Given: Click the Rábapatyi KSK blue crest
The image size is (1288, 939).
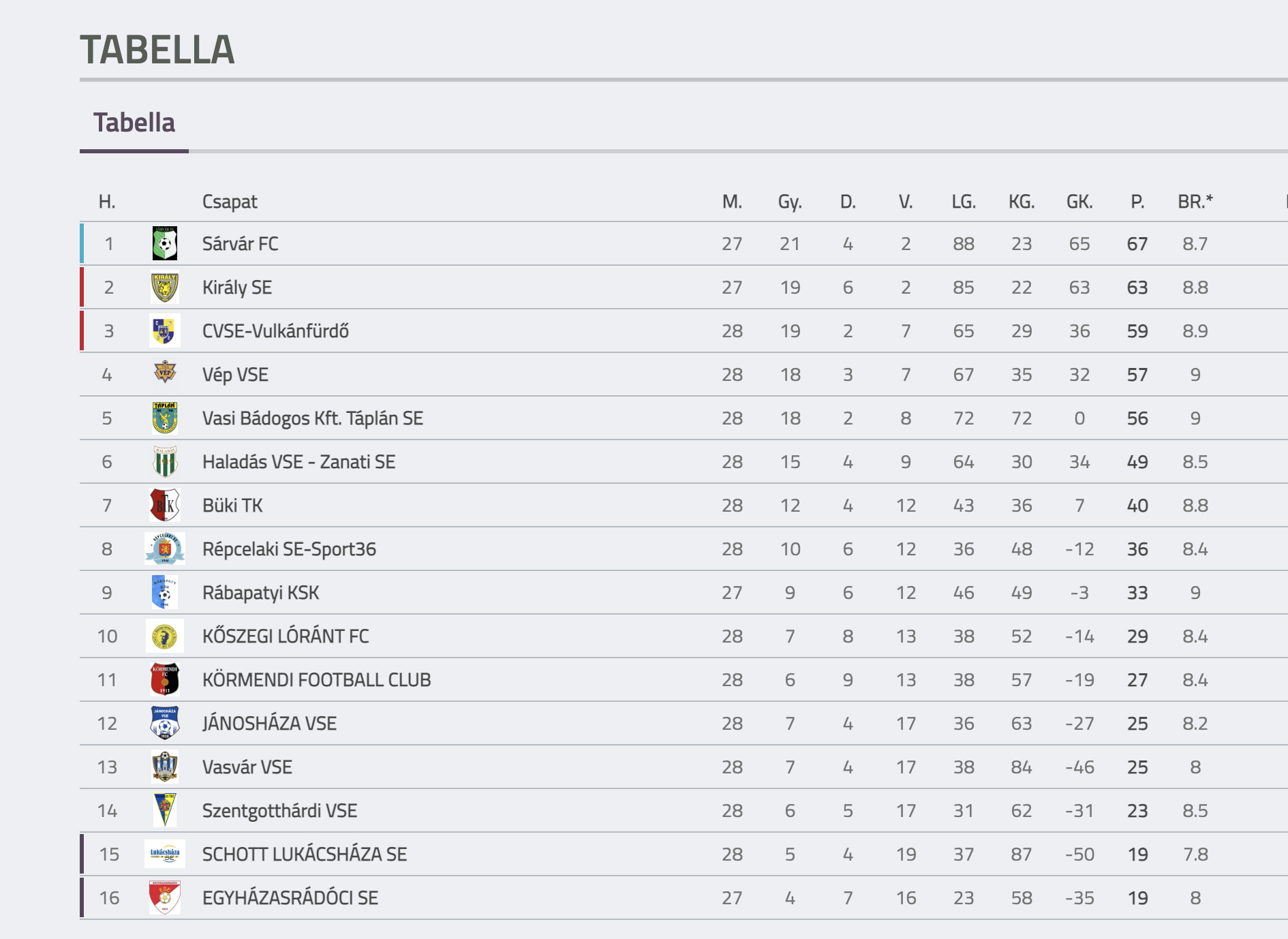Looking at the screenshot, I should (164, 592).
